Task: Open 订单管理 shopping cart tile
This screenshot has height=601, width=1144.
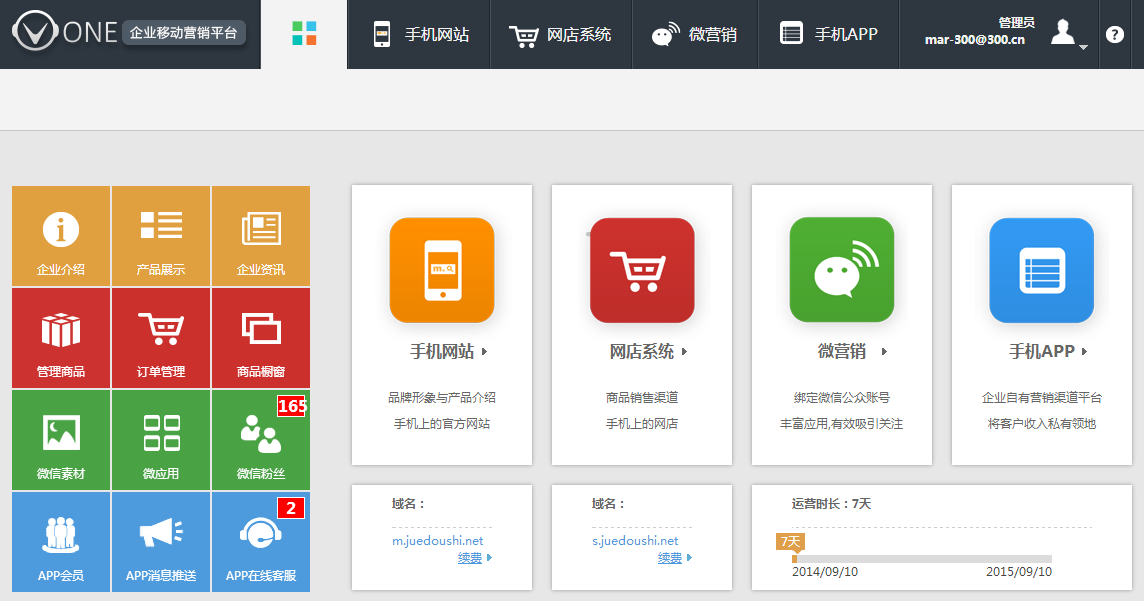Action: (x=161, y=338)
